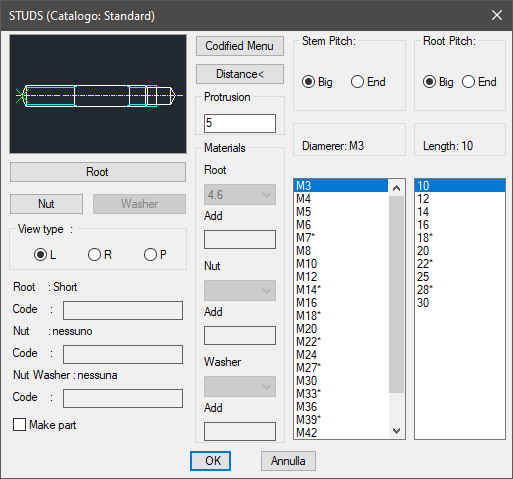Click the Root button below preview

point(98,172)
